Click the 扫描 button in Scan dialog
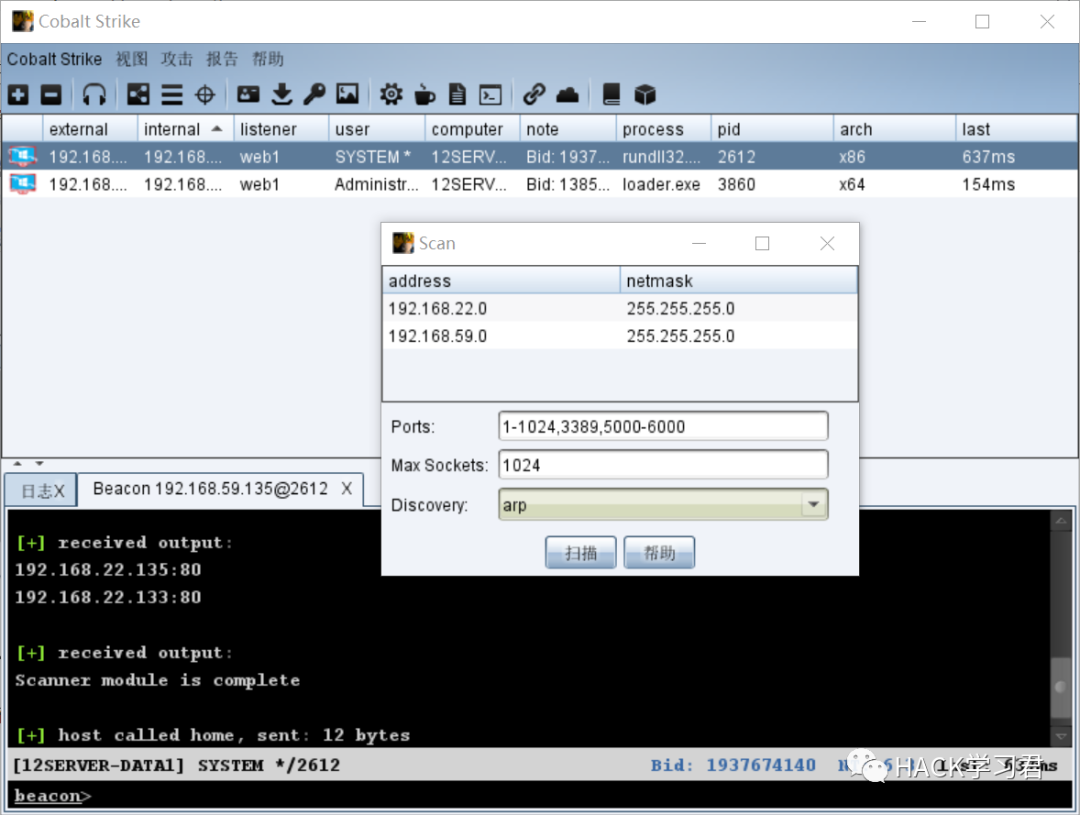The width and height of the screenshot is (1080, 815). (581, 553)
